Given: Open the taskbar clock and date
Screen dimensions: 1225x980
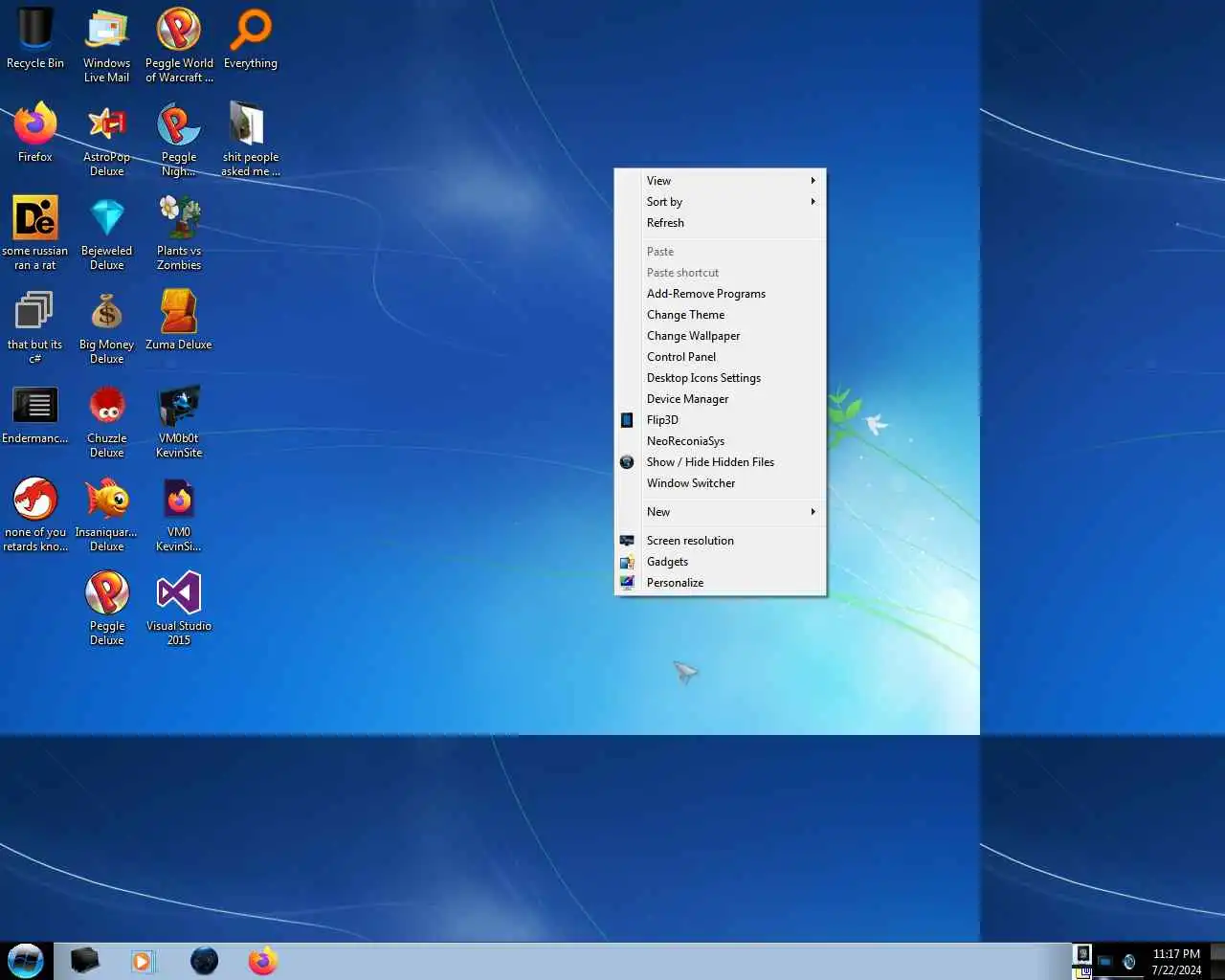Looking at the screenshot, I should [1176, 962].
